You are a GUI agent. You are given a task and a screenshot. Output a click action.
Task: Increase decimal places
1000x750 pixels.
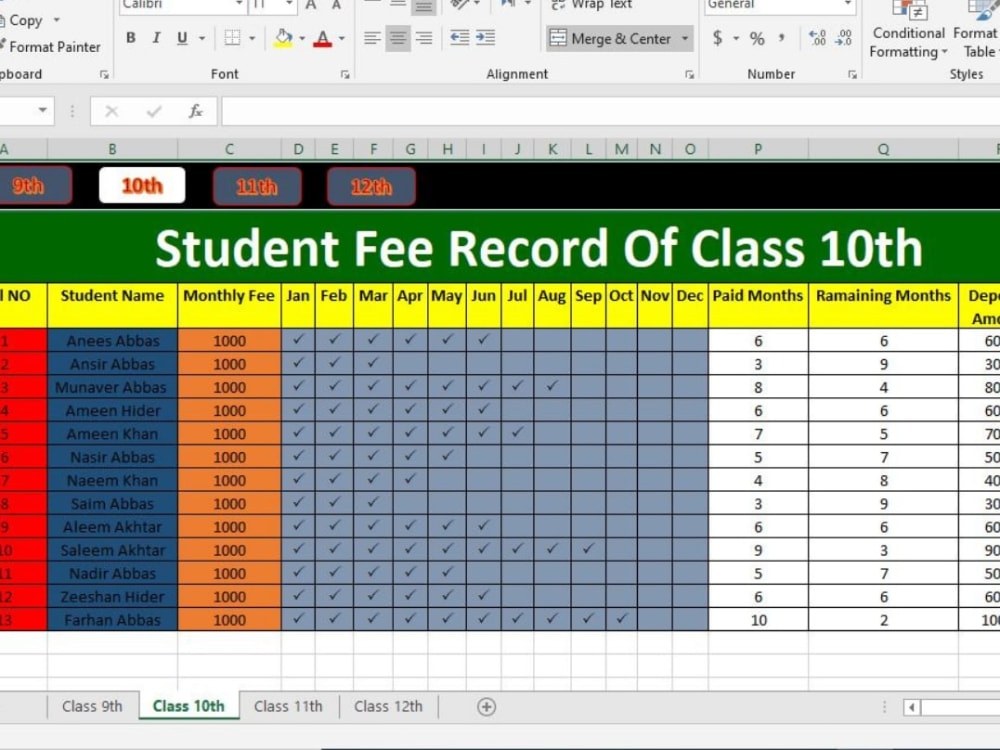click(817, 38)
